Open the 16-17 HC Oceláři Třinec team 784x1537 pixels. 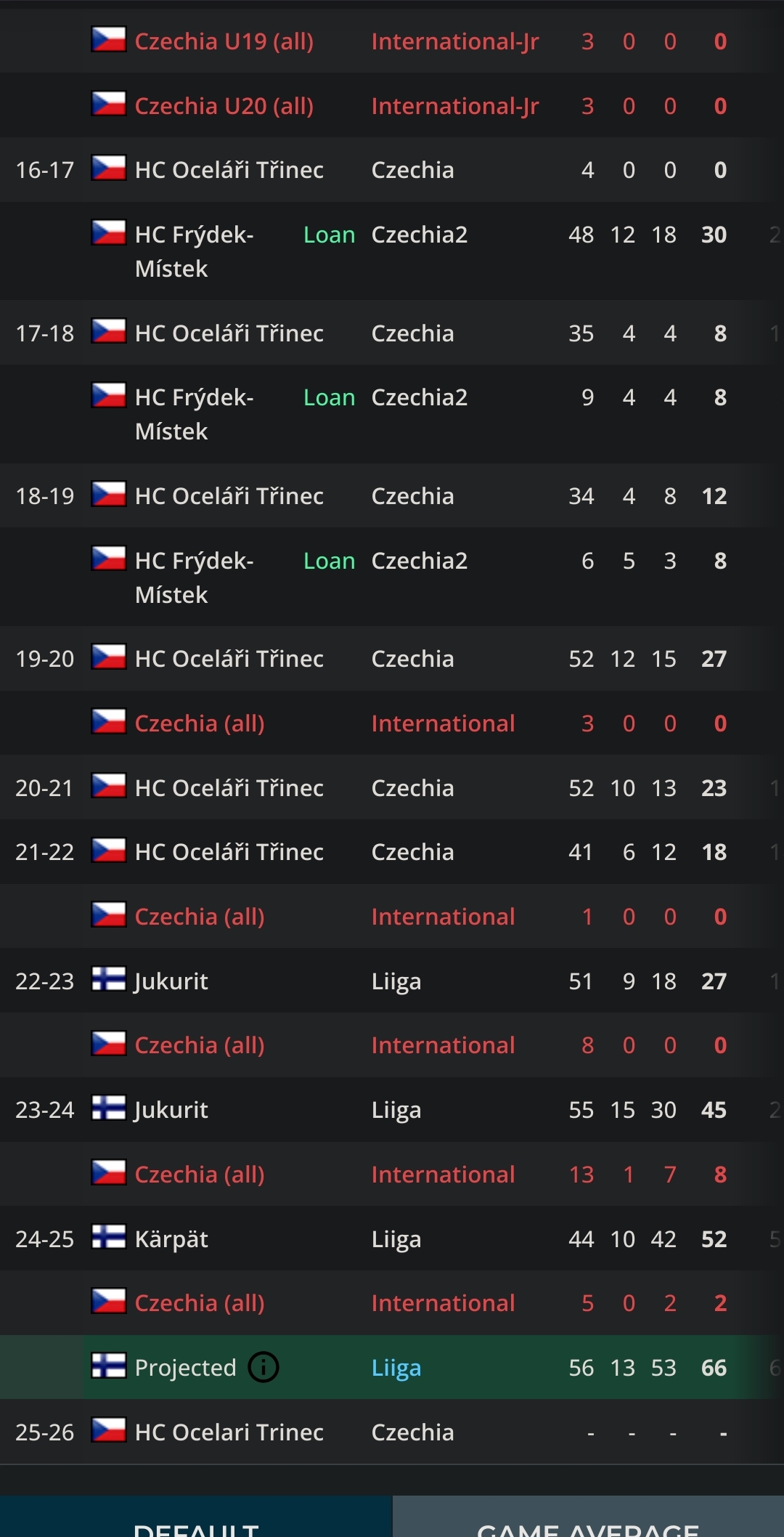coord(229,170)
